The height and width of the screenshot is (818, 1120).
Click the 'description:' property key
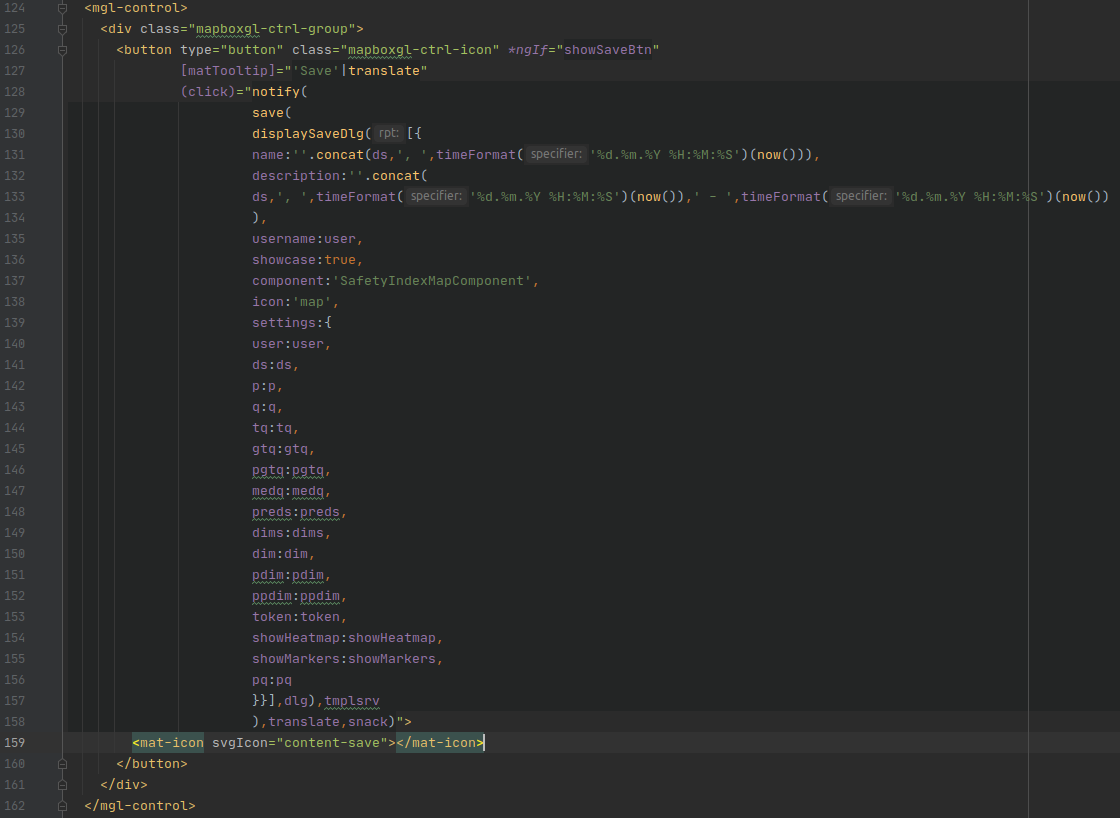coord(300,176)
